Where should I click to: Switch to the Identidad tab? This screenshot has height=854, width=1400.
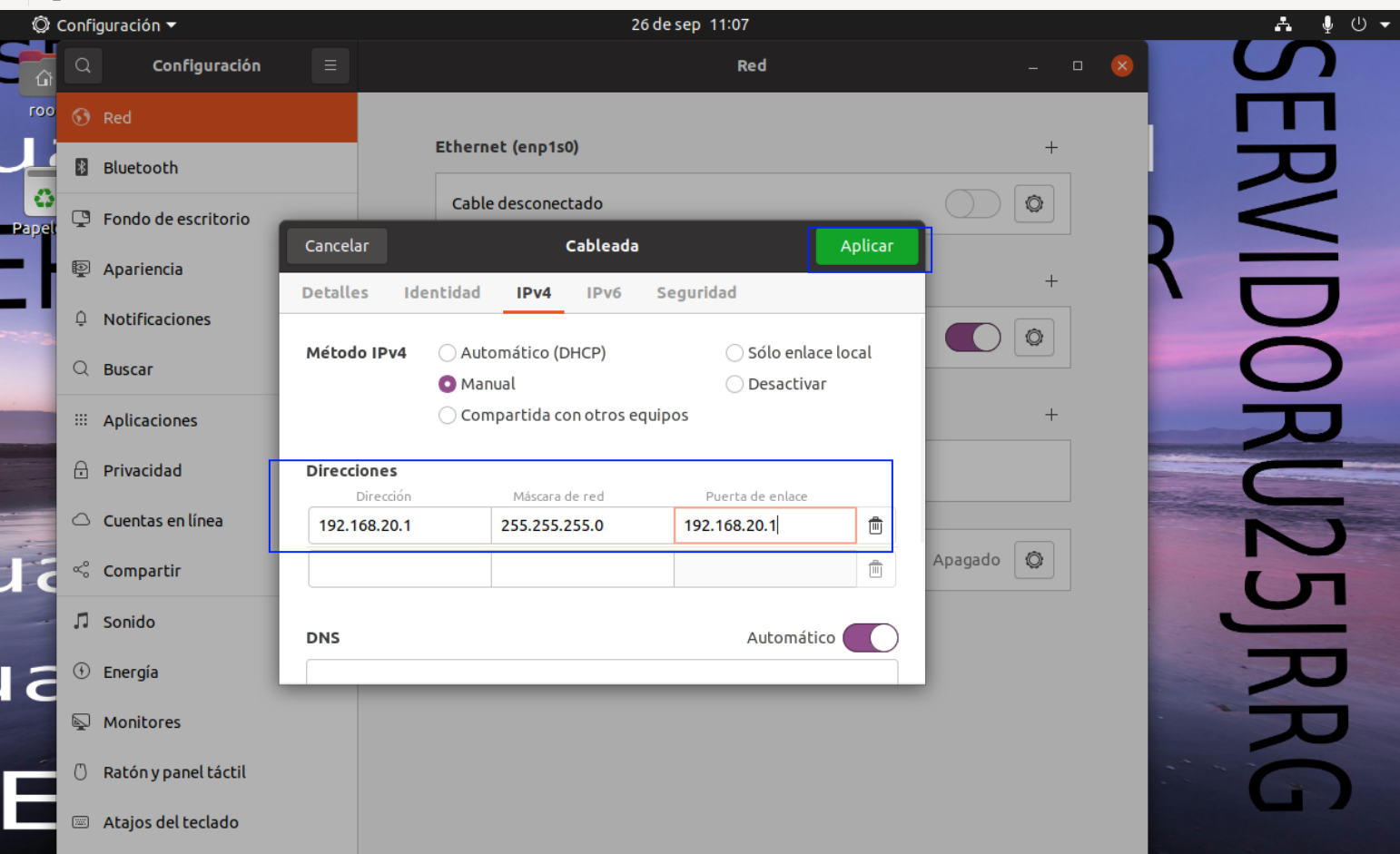point(442,292)
